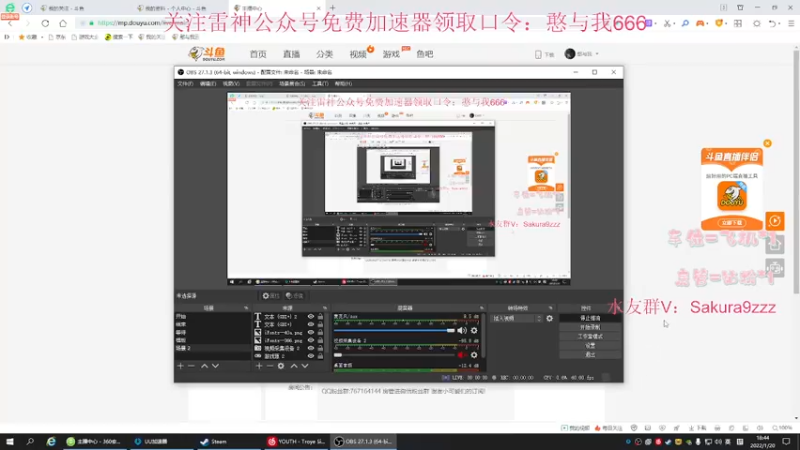Open the Scene Collection menu in OBS
Screen dimensions: 800x450
(x=292, y=84)
